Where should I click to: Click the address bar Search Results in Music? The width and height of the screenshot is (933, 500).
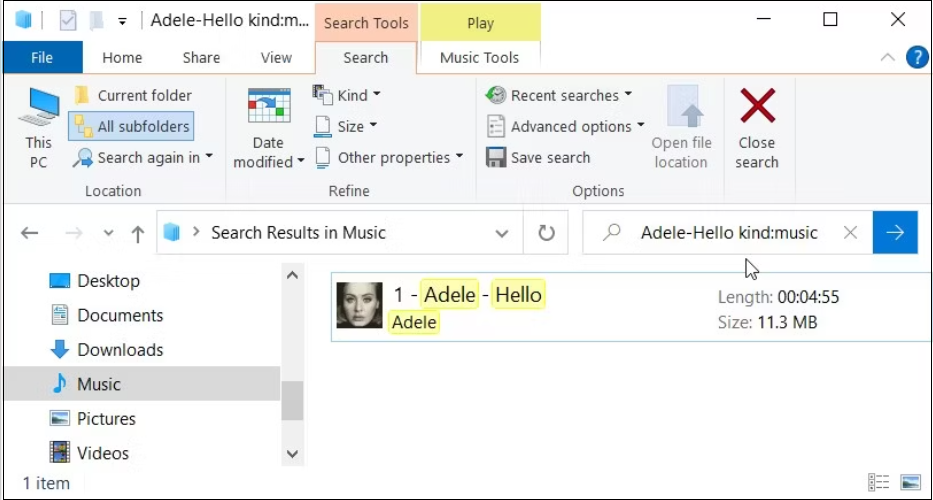tap(299, 233)
